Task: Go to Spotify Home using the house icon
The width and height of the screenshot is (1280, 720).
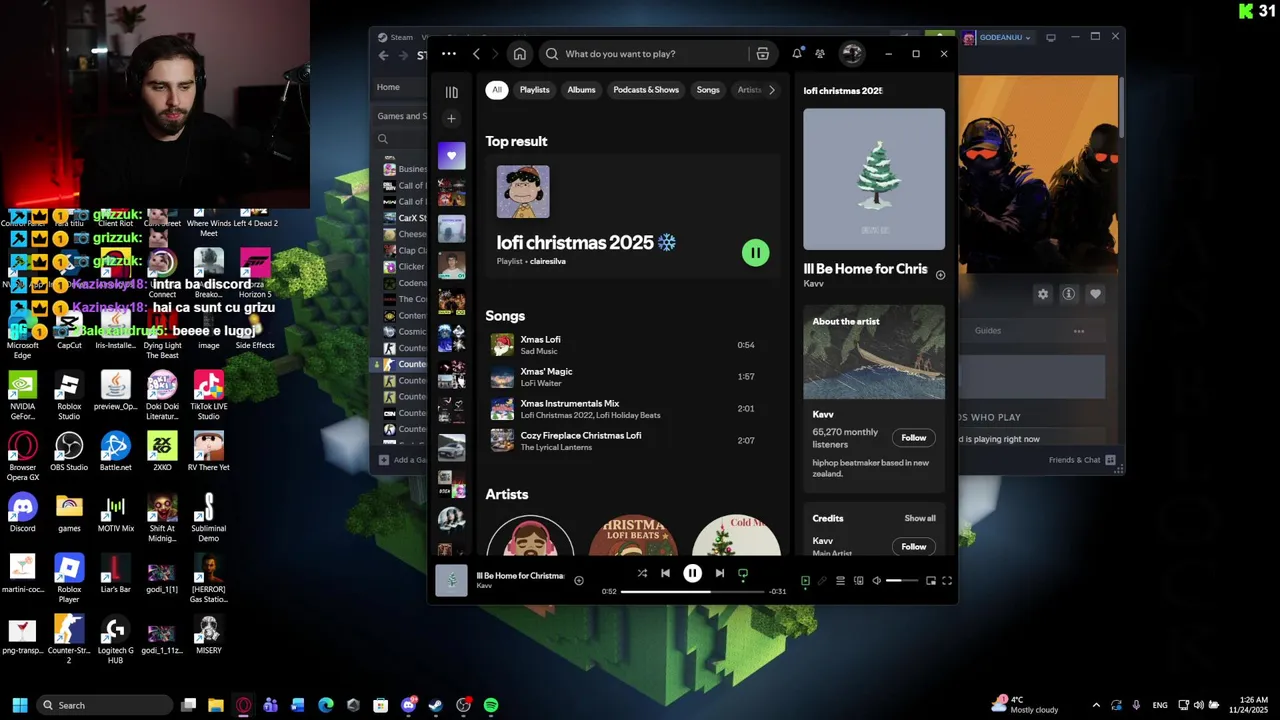Action: [x=519, y=54]
